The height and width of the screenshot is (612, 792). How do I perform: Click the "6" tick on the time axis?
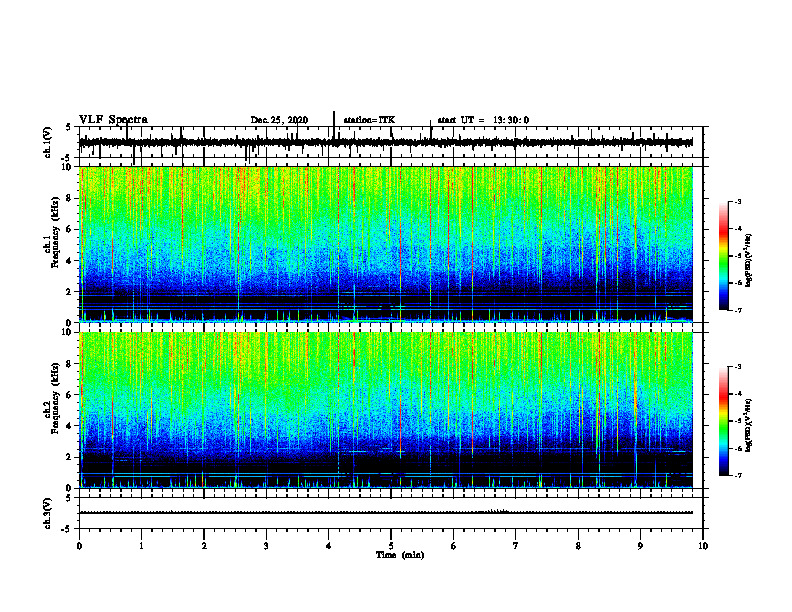click(453, 546)
